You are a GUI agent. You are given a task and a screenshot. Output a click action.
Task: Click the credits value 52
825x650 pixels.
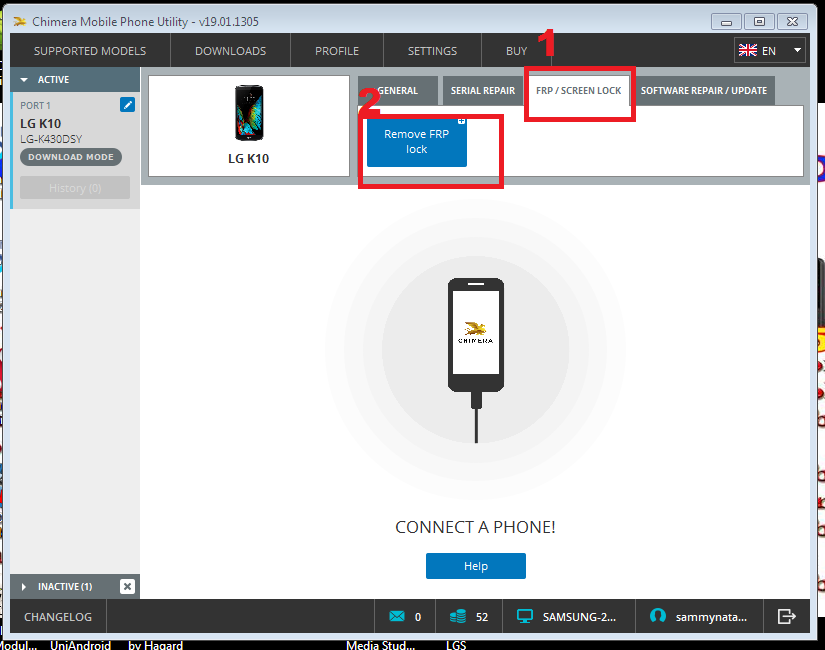482,617
